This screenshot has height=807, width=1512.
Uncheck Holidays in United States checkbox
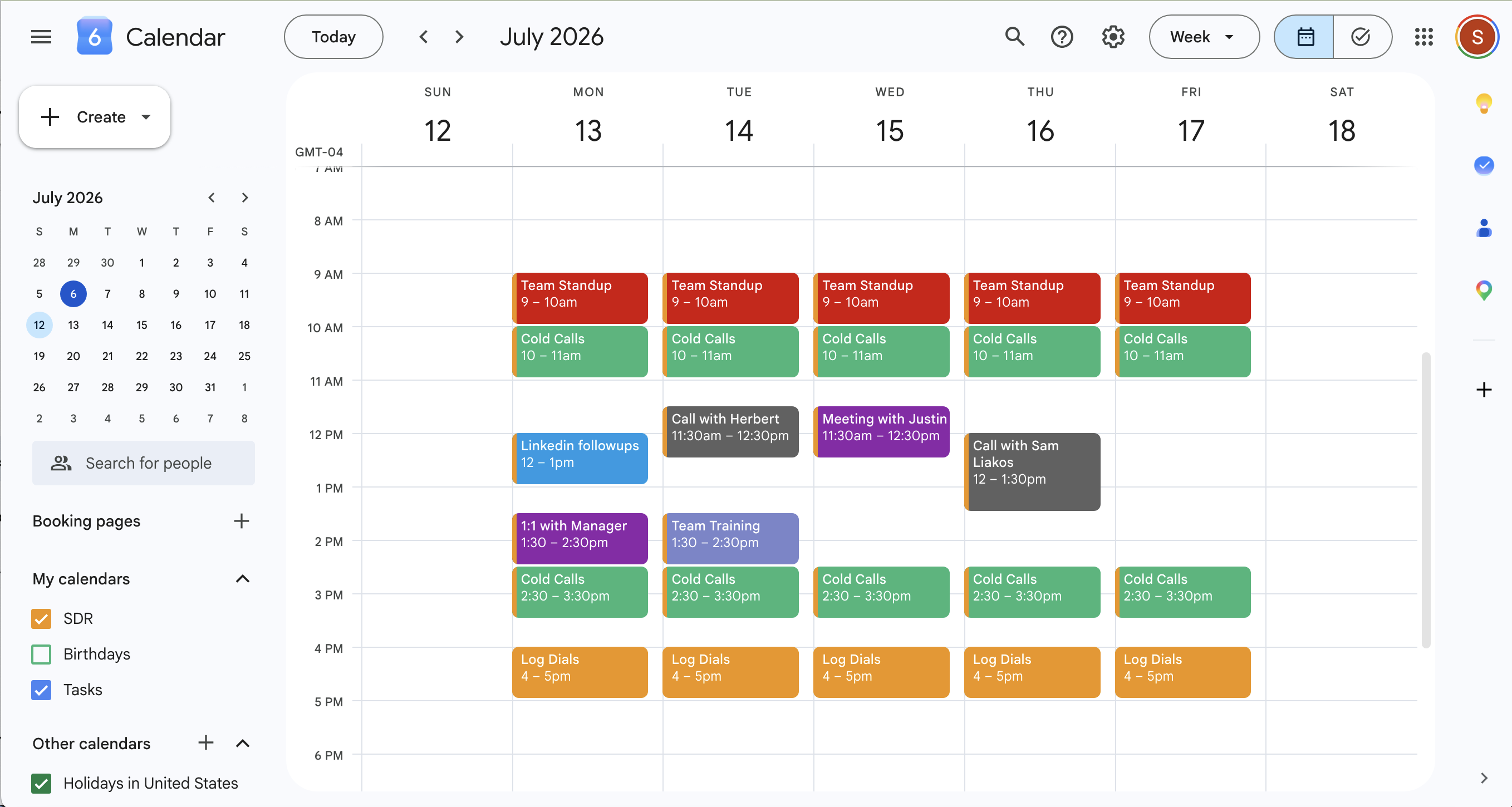coord(41,783)
